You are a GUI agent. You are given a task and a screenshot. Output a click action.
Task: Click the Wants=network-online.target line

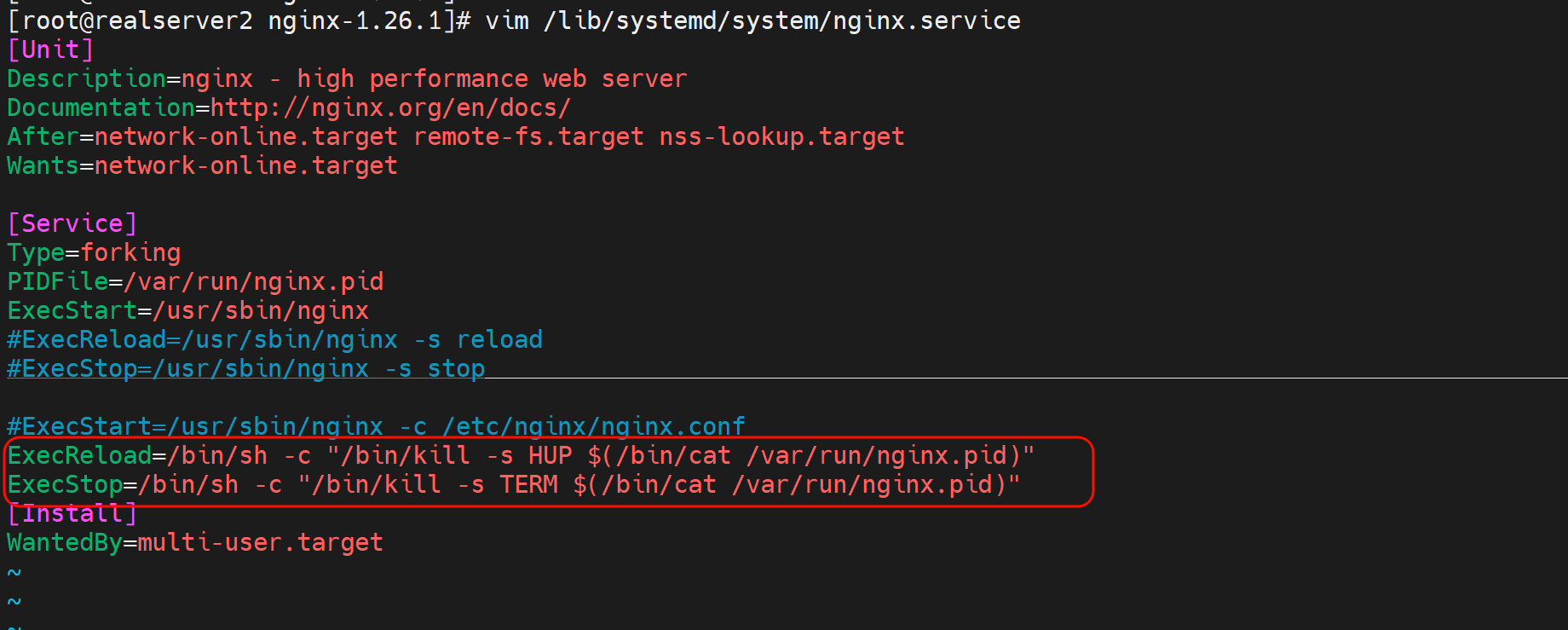tap(202, 165)
